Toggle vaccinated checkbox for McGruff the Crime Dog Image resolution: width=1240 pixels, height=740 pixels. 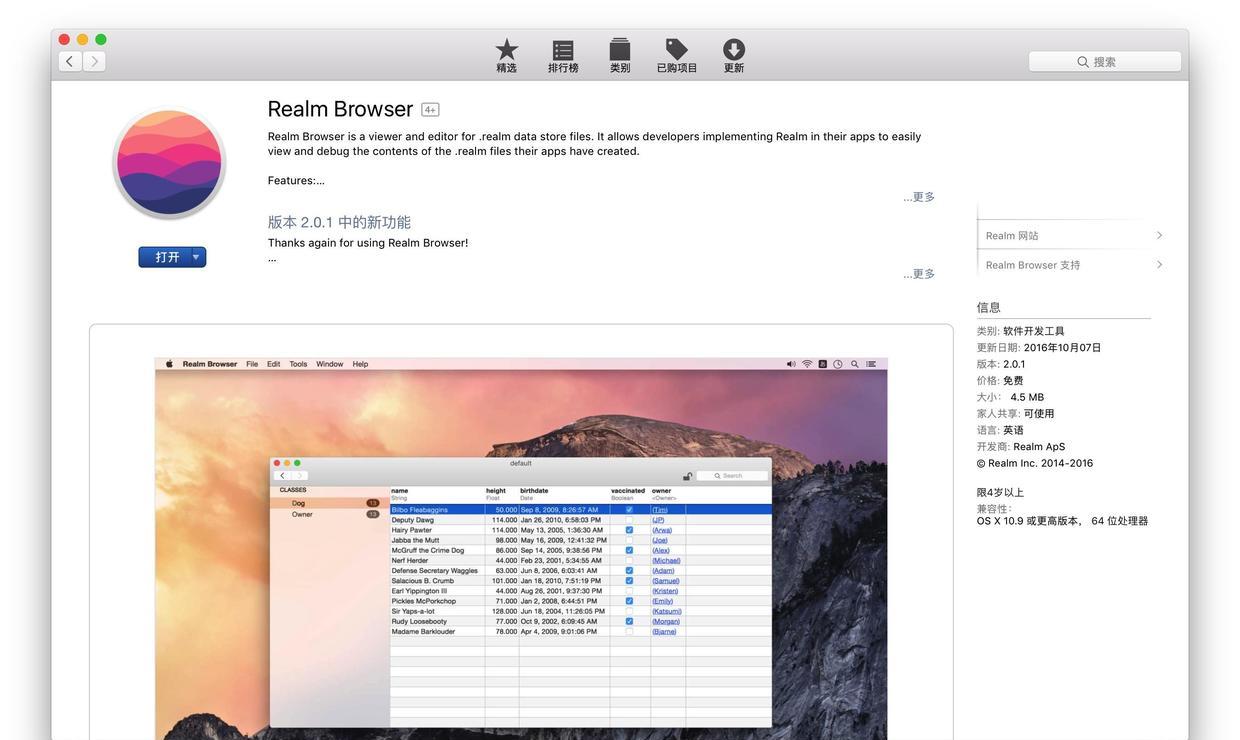pos(629,550)
